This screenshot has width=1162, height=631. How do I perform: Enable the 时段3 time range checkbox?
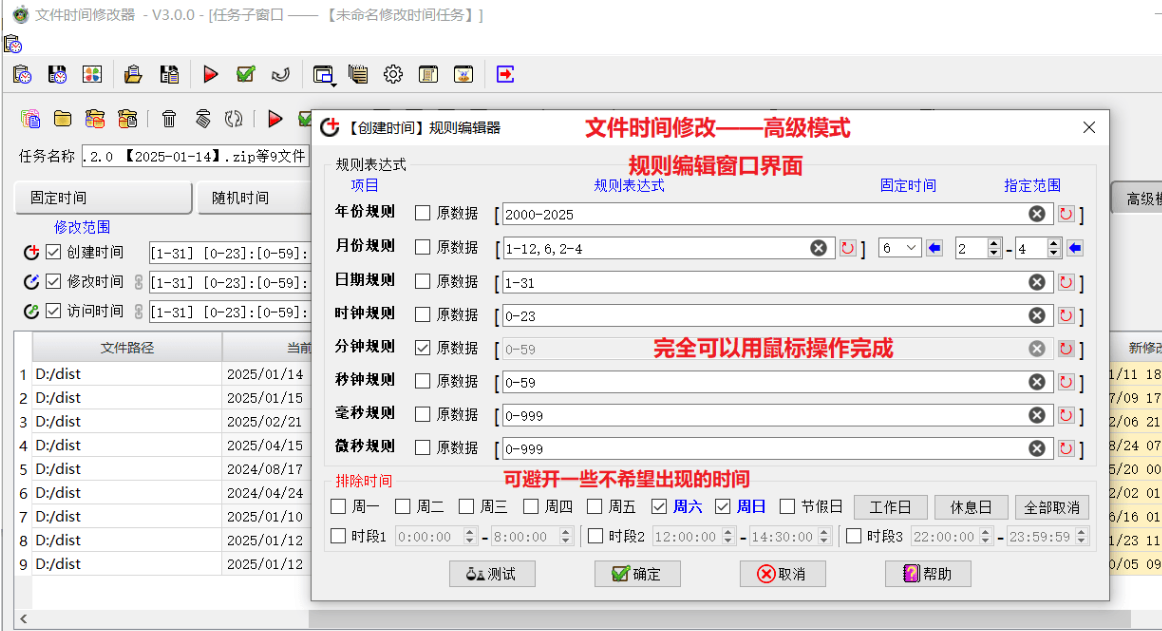pos(854,535)
